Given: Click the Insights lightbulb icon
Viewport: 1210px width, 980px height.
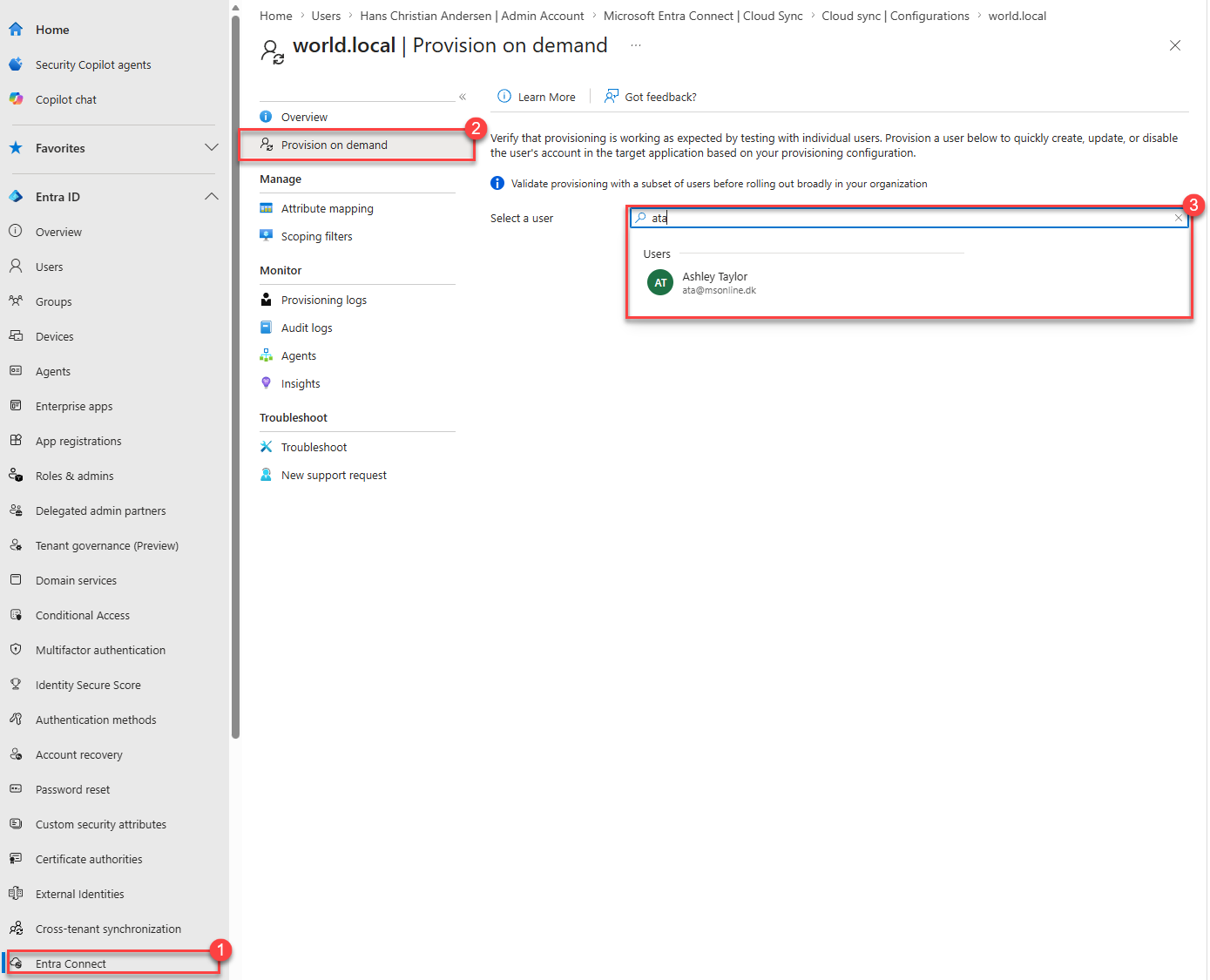Looking at the screenshot, I should 267,383.
